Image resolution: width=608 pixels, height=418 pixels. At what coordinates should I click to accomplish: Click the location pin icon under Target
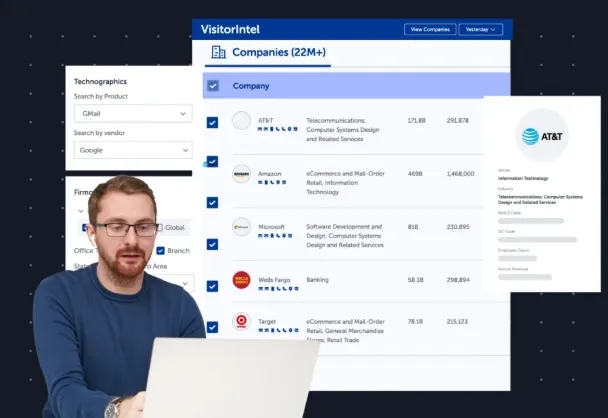290,330
